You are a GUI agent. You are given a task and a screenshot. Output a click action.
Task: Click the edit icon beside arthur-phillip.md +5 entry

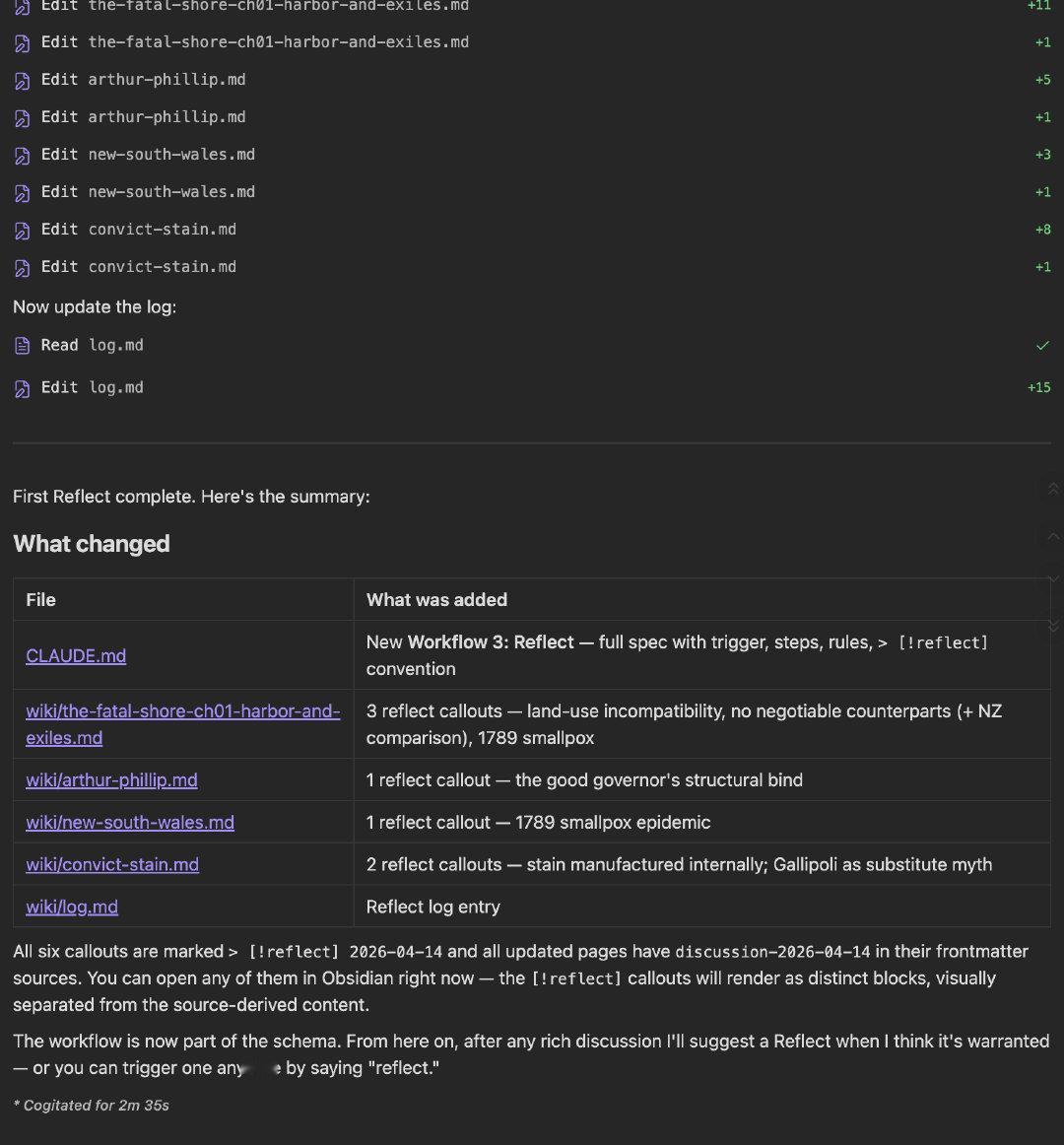pos(22,81)
